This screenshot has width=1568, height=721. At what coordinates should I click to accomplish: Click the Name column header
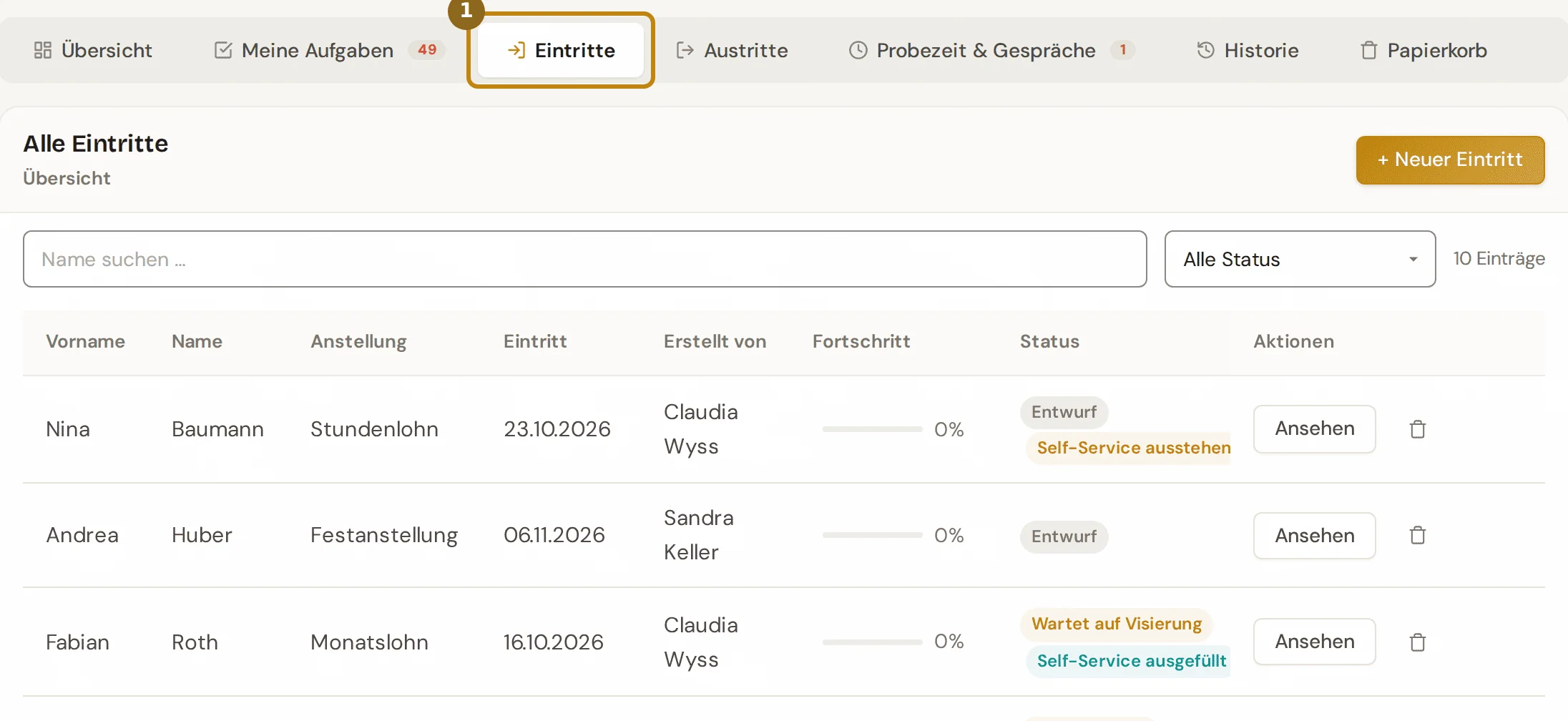197,341
